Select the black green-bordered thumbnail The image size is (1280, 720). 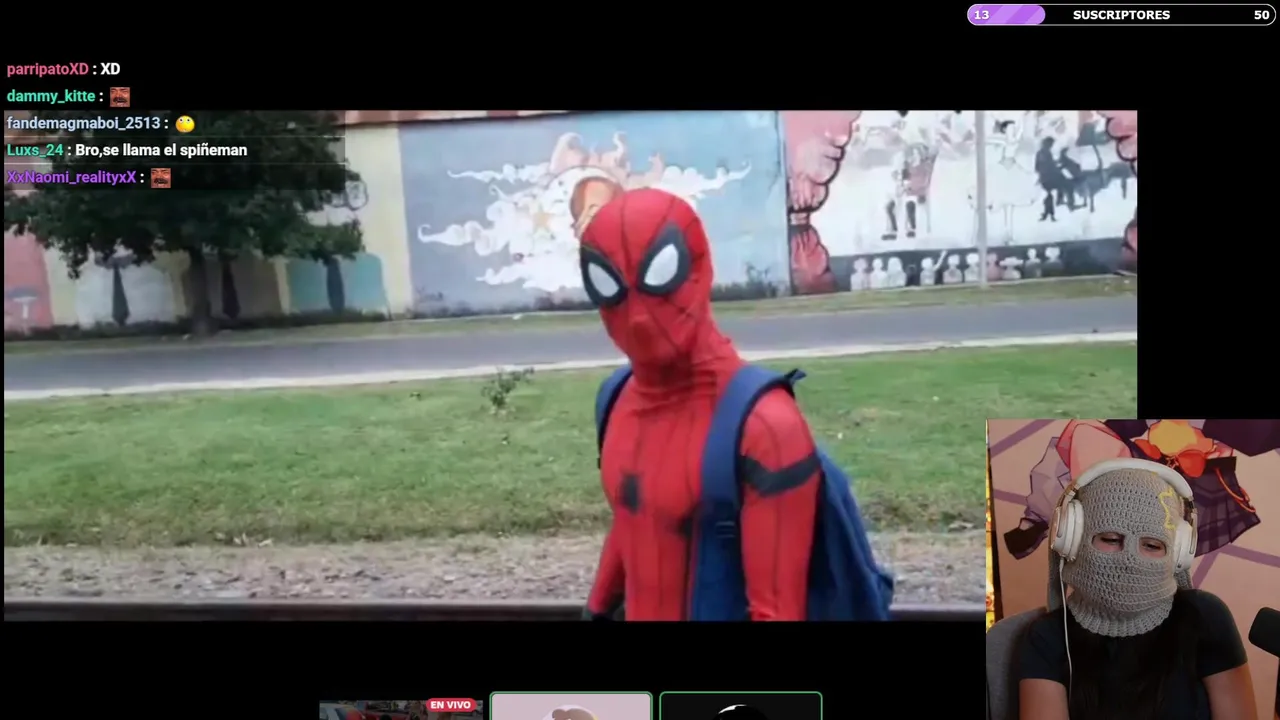tap(741, 706)
